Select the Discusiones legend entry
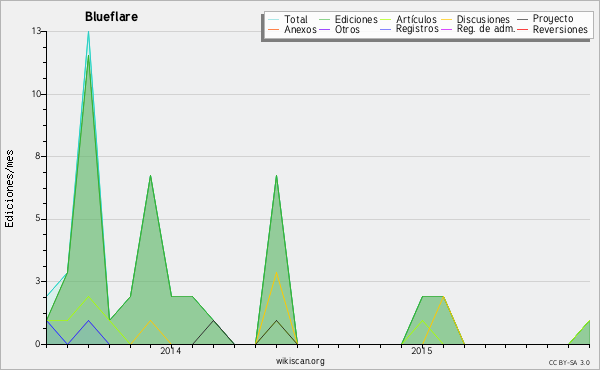 tap(483, 19)
